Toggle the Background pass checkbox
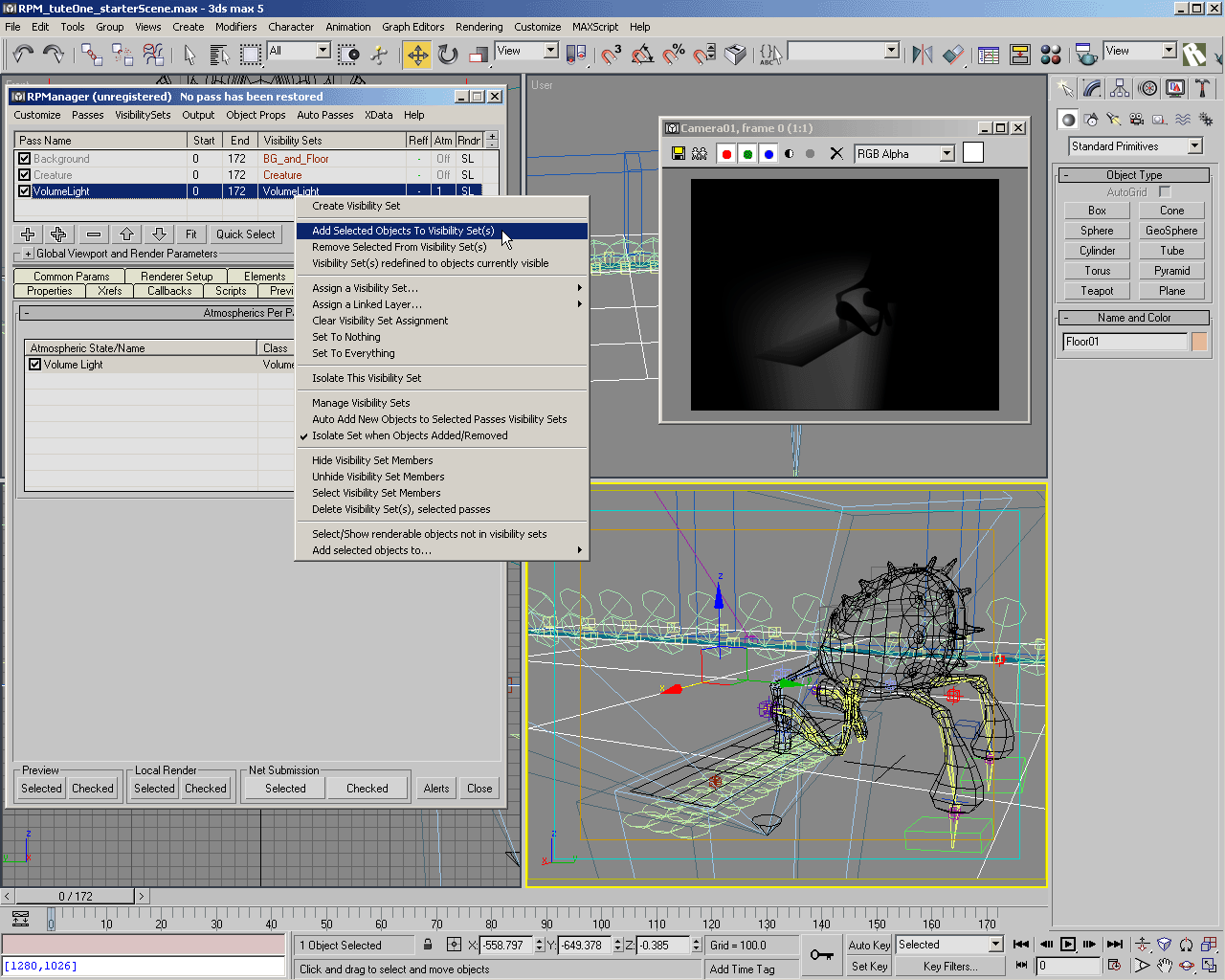The height and width of the screenshot is (980, 1225). pyautogui.click(x=25, y=159)
